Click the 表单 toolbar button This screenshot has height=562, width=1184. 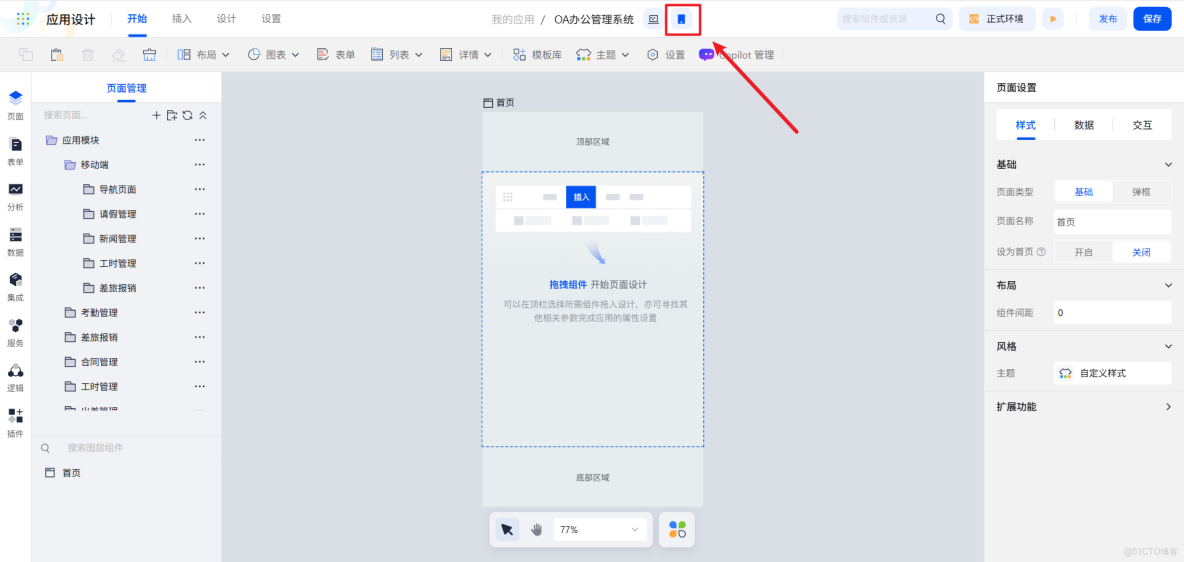pos(336,54)
